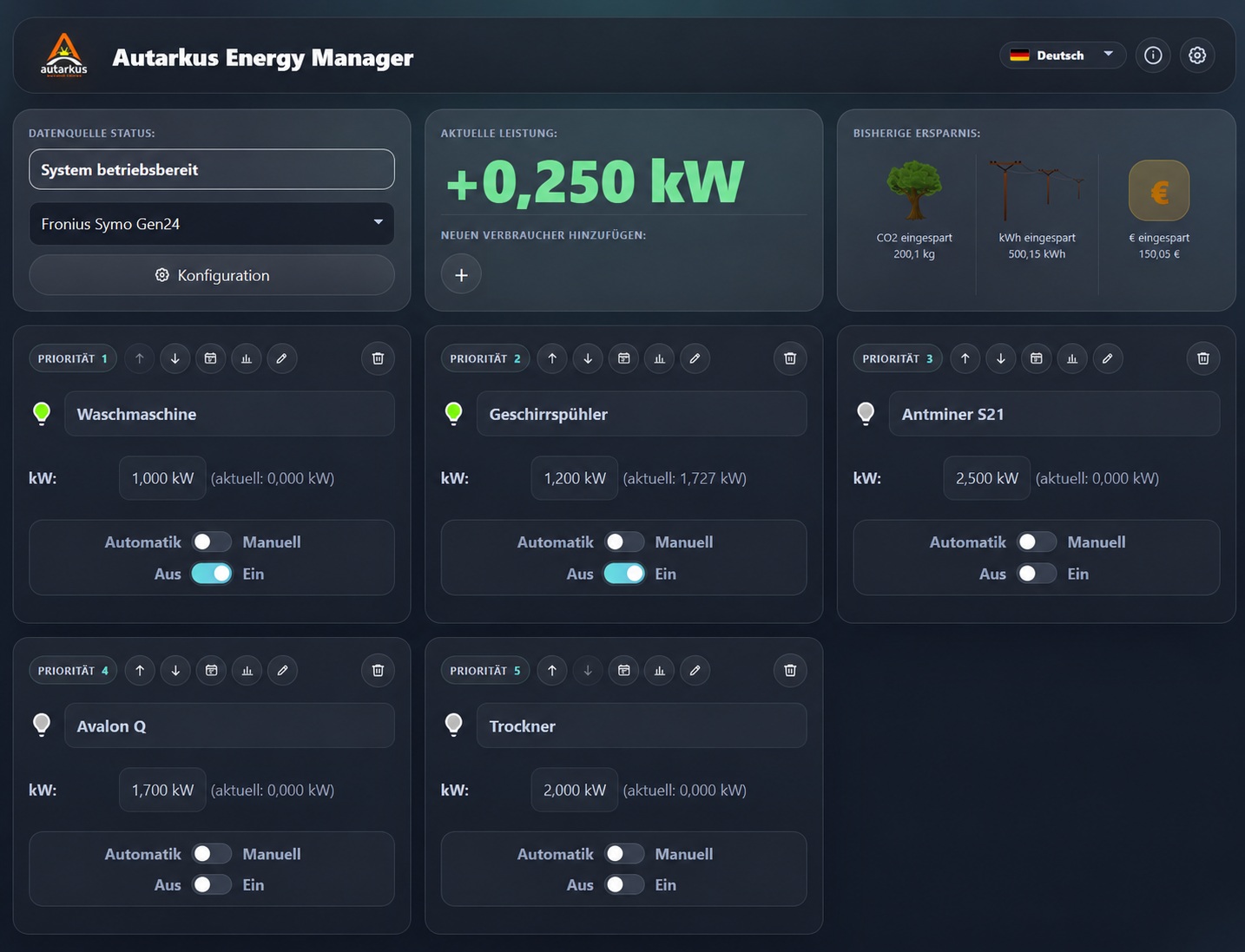Image resolution: width=1245 pixels, height=952 pixels.
Task: Click the System betriebsbereit status field
Action: click(x=212, y=170)
